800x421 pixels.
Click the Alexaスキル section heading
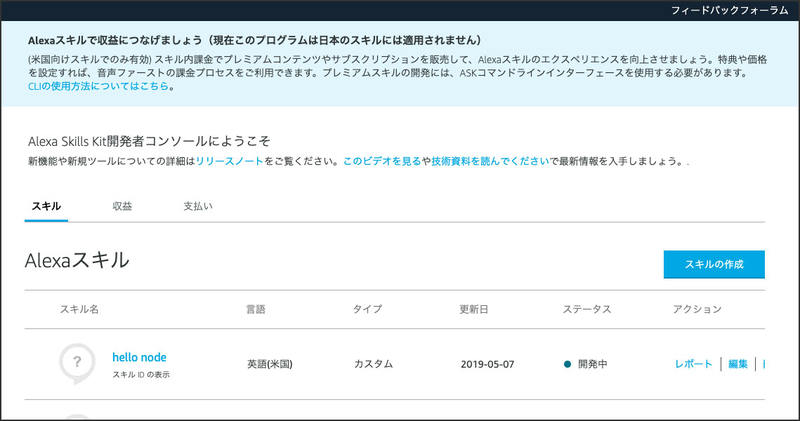[x=77, y=260]
